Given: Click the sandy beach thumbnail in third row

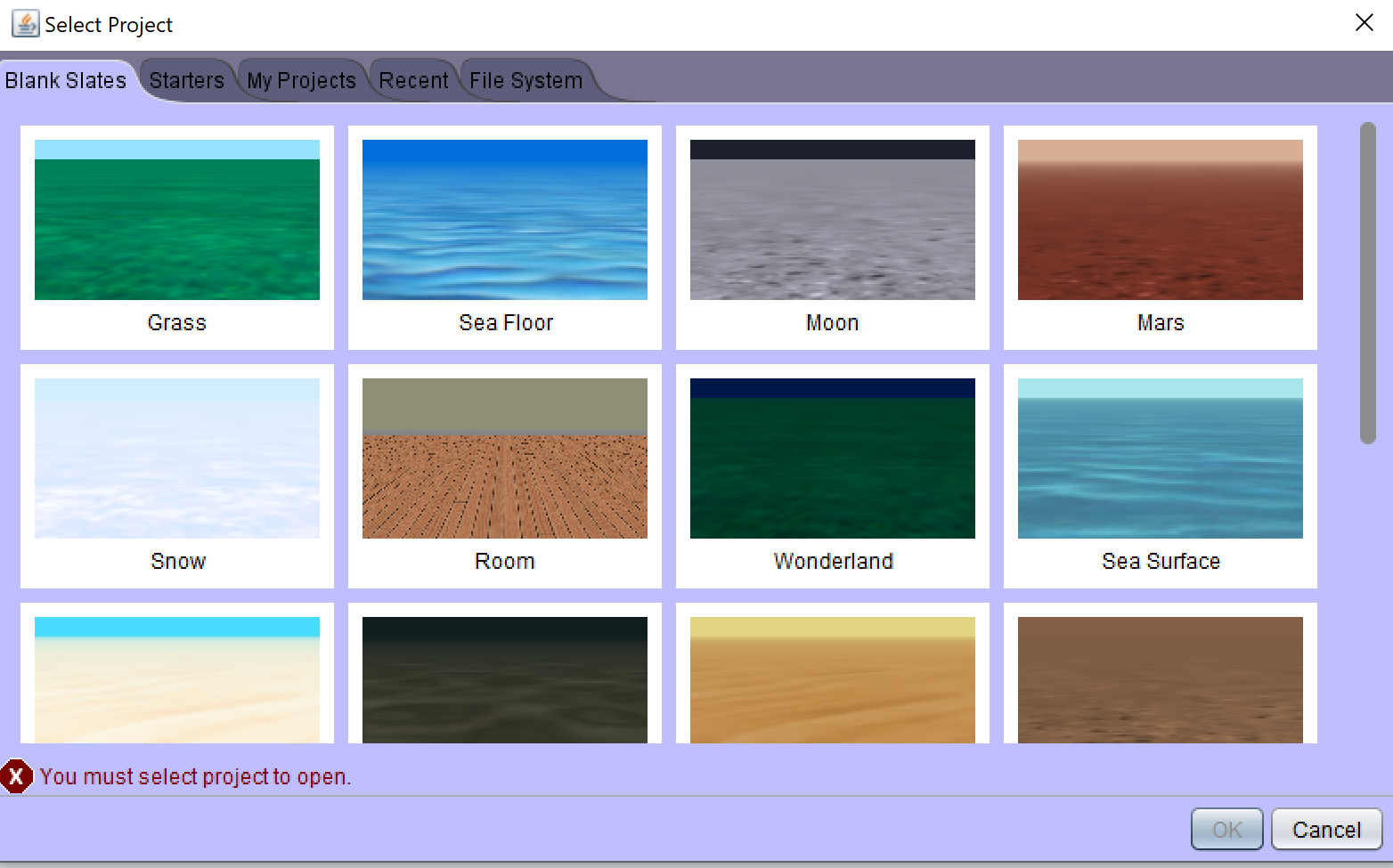Looking at the screenshot, I should click(x=177, y=679).
